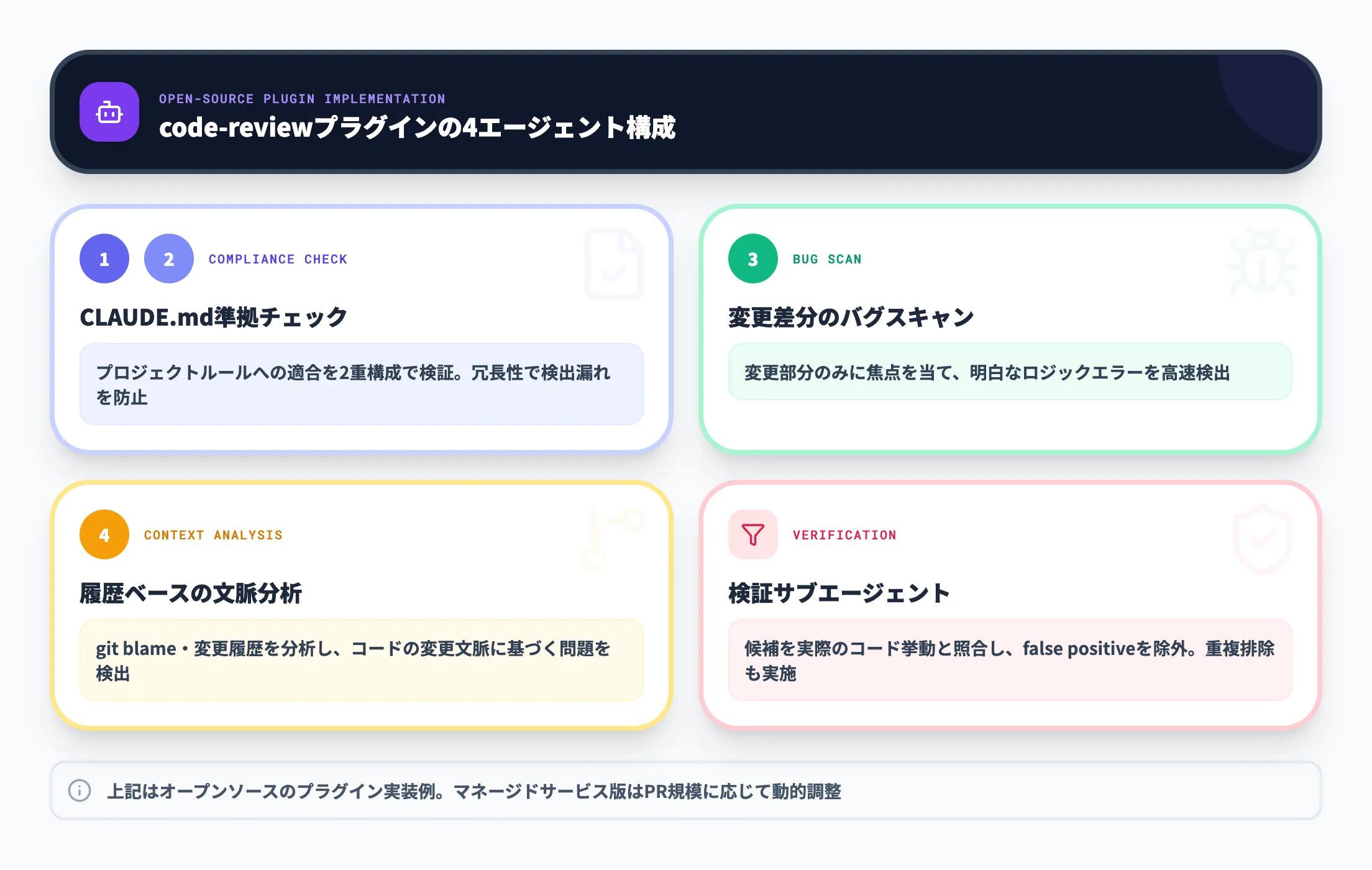Open the 検証サブエージェント card title
Viewport: 1372px width, 870px height.
tap(838, 592)
